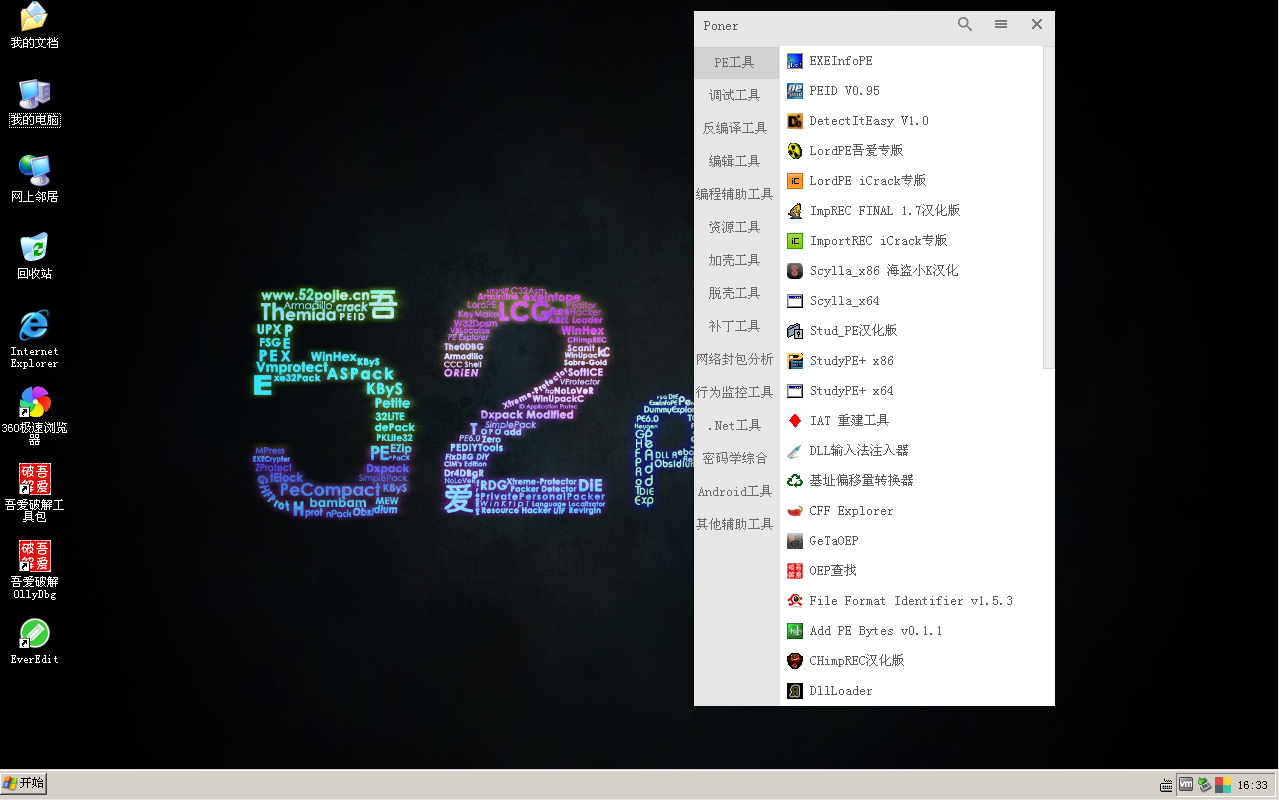The image size is (1279, 800).
Task: Click the StudyPE+ x64 icon
Action: coord(795,391)
